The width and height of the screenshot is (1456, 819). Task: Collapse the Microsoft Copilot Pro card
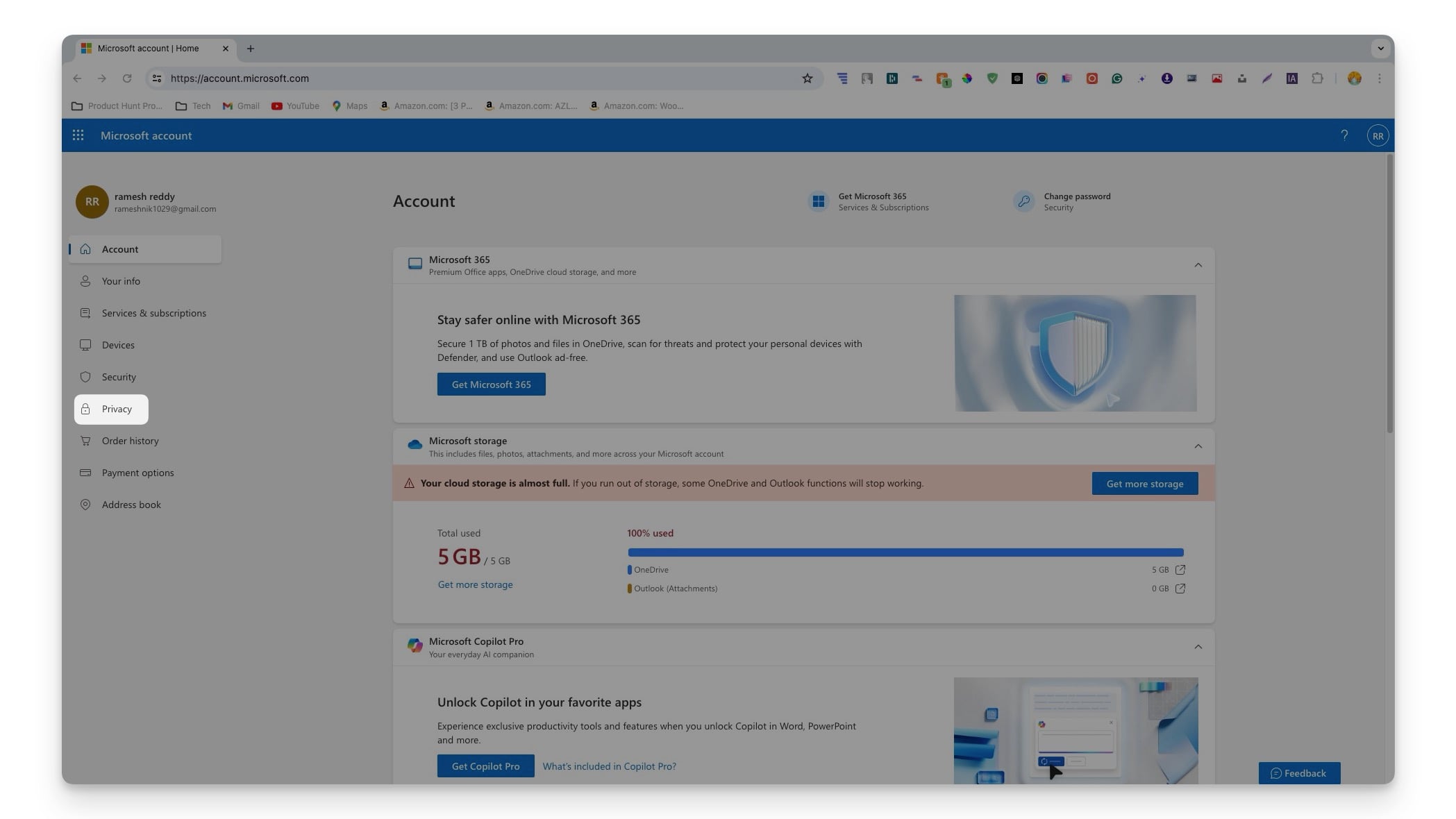1198,647
